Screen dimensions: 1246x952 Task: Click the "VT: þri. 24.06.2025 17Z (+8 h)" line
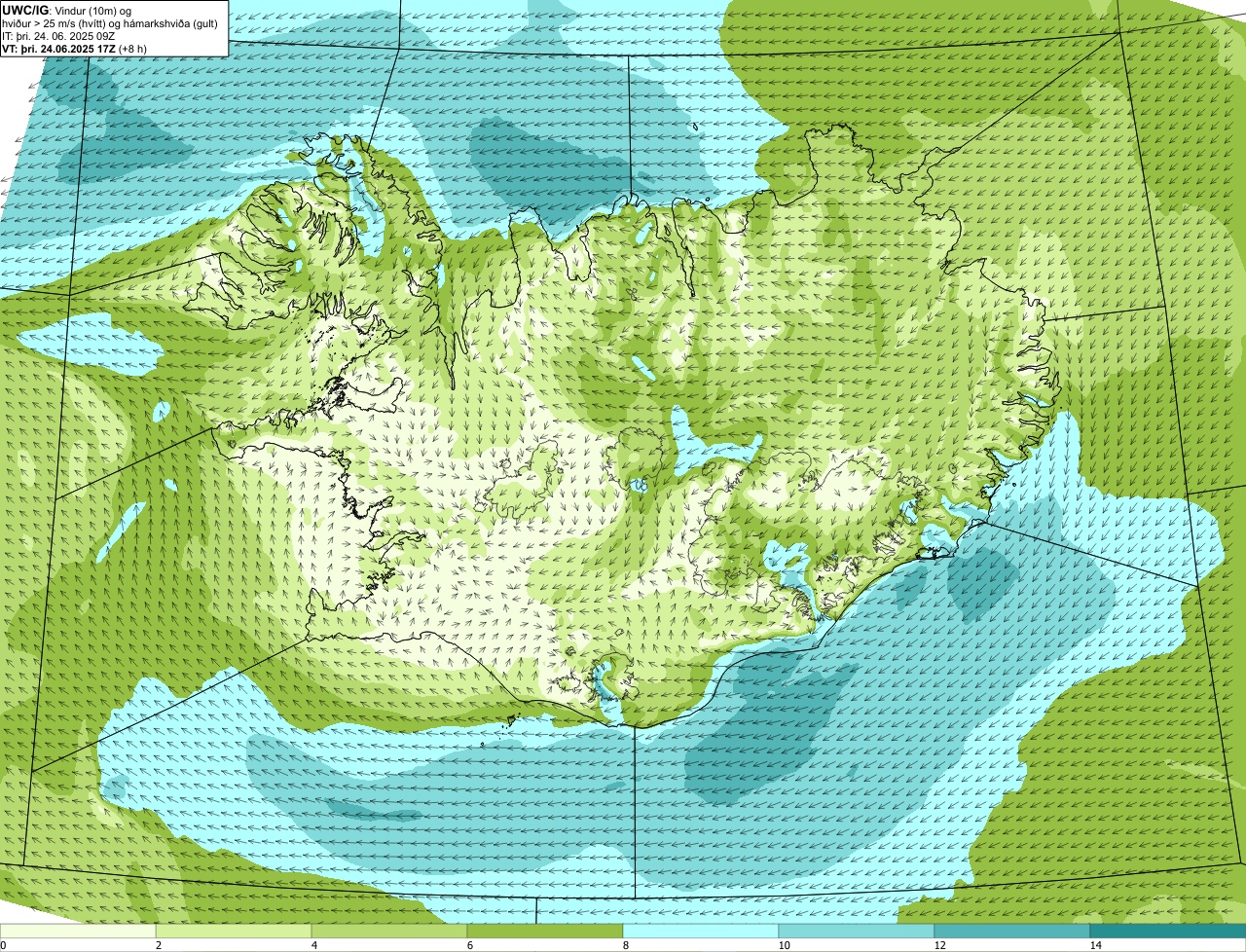(76, 49)
